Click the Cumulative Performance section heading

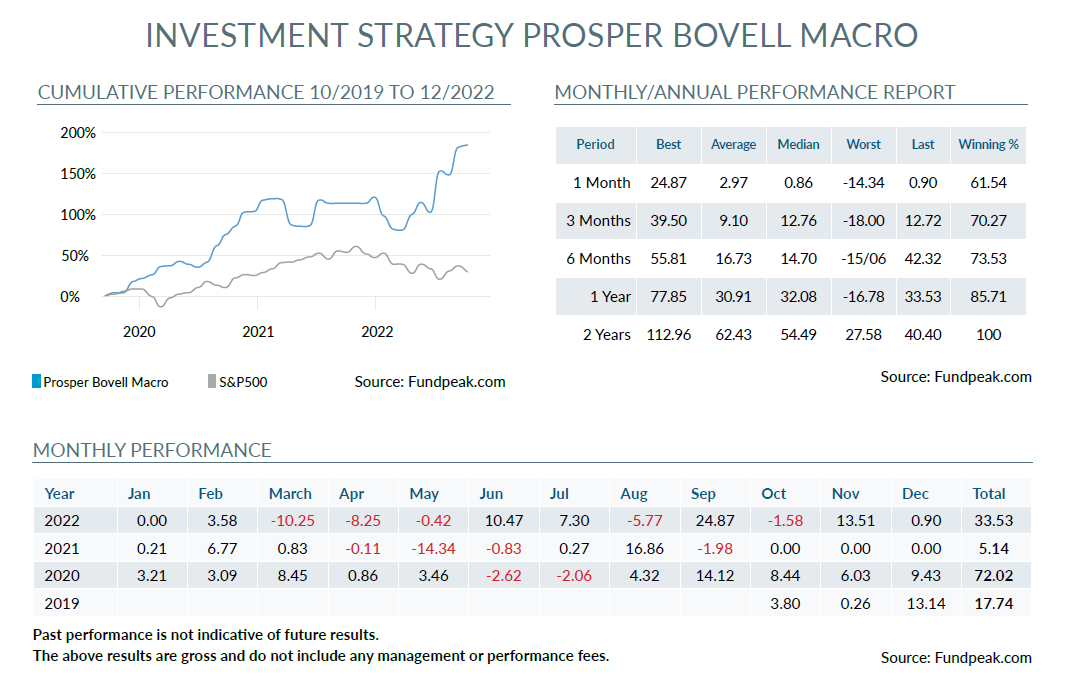[x=266, y=93]
